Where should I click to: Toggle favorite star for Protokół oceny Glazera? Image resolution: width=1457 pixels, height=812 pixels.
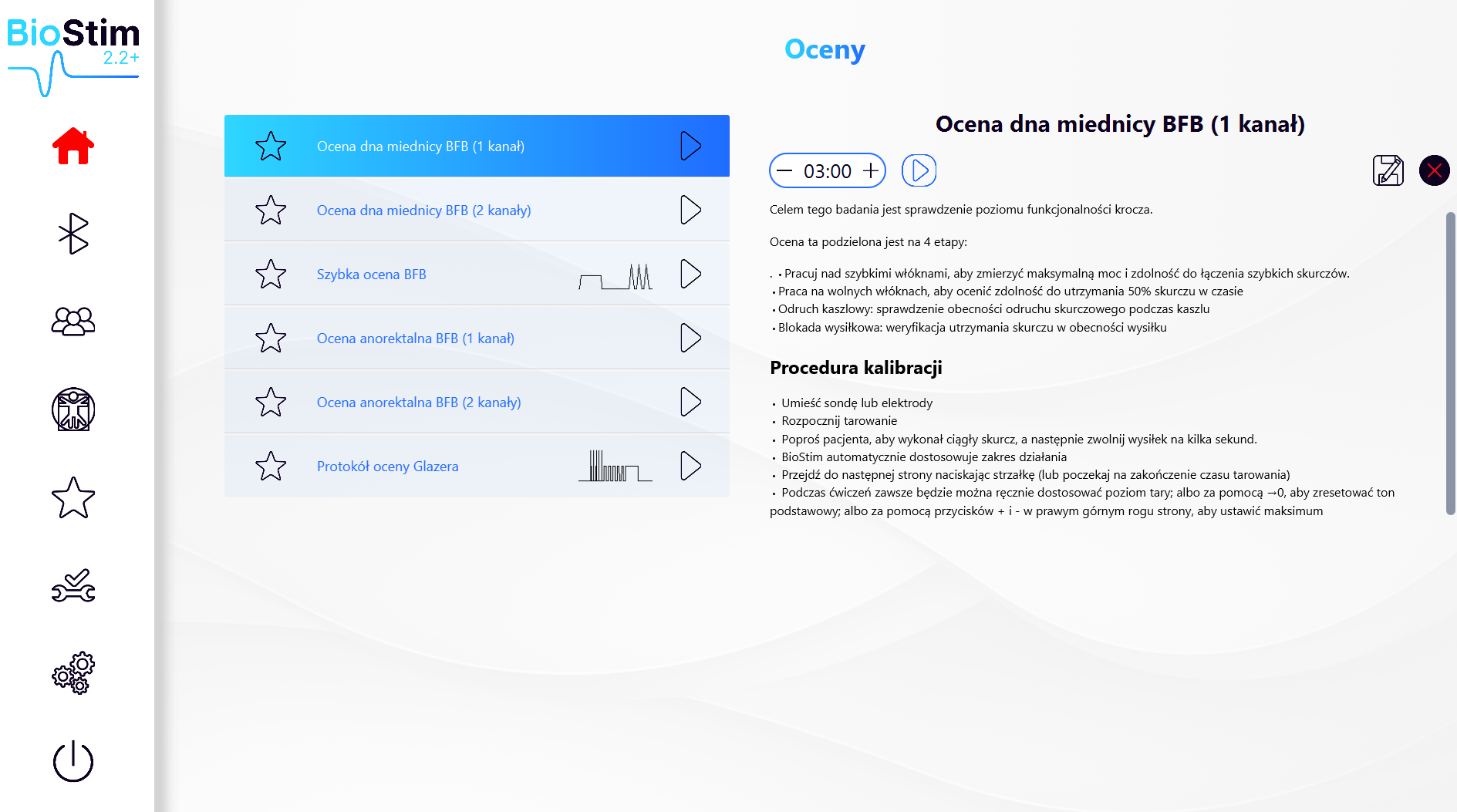tap(271, 466)
